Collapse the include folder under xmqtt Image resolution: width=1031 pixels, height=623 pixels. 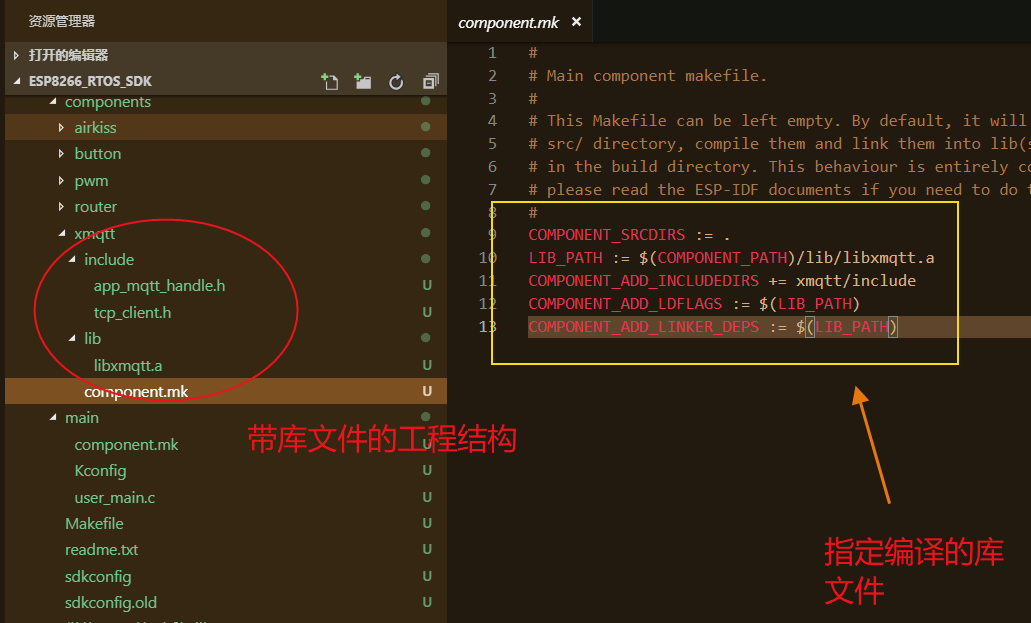pyautogui.click(x=72, y=259)
